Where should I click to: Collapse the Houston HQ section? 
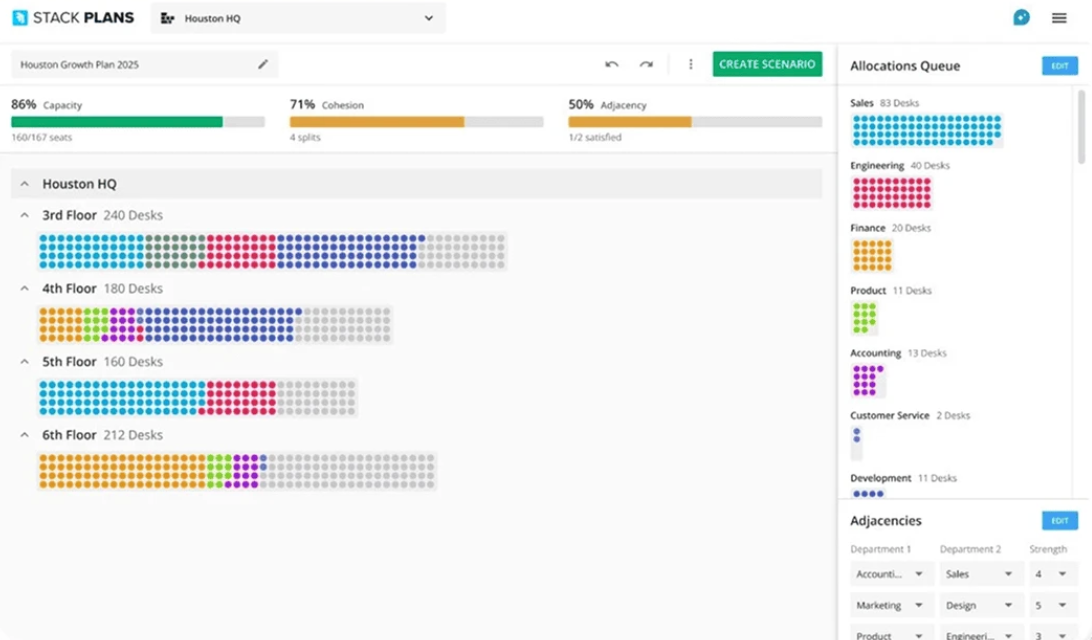click(24, 184)
